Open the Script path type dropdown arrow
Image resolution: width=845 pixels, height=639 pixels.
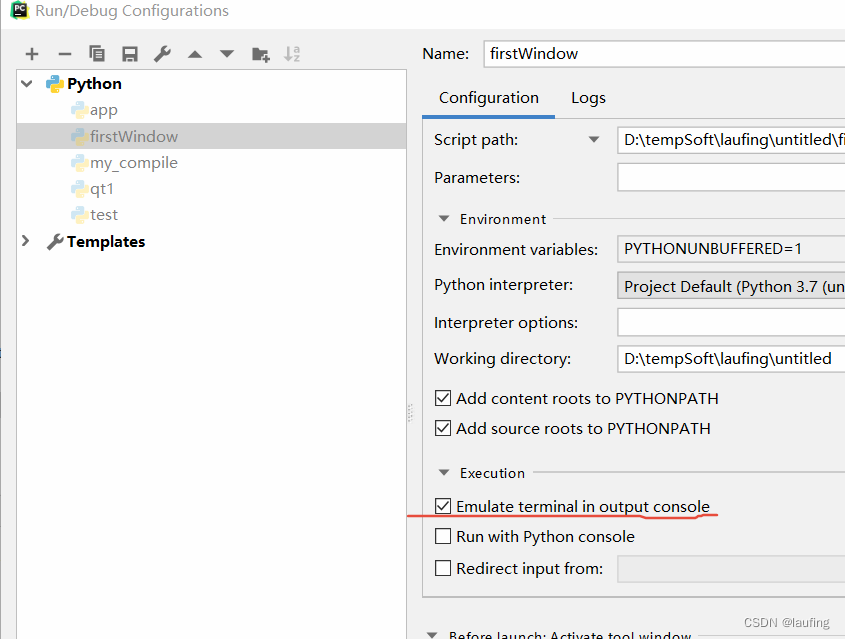594,140
